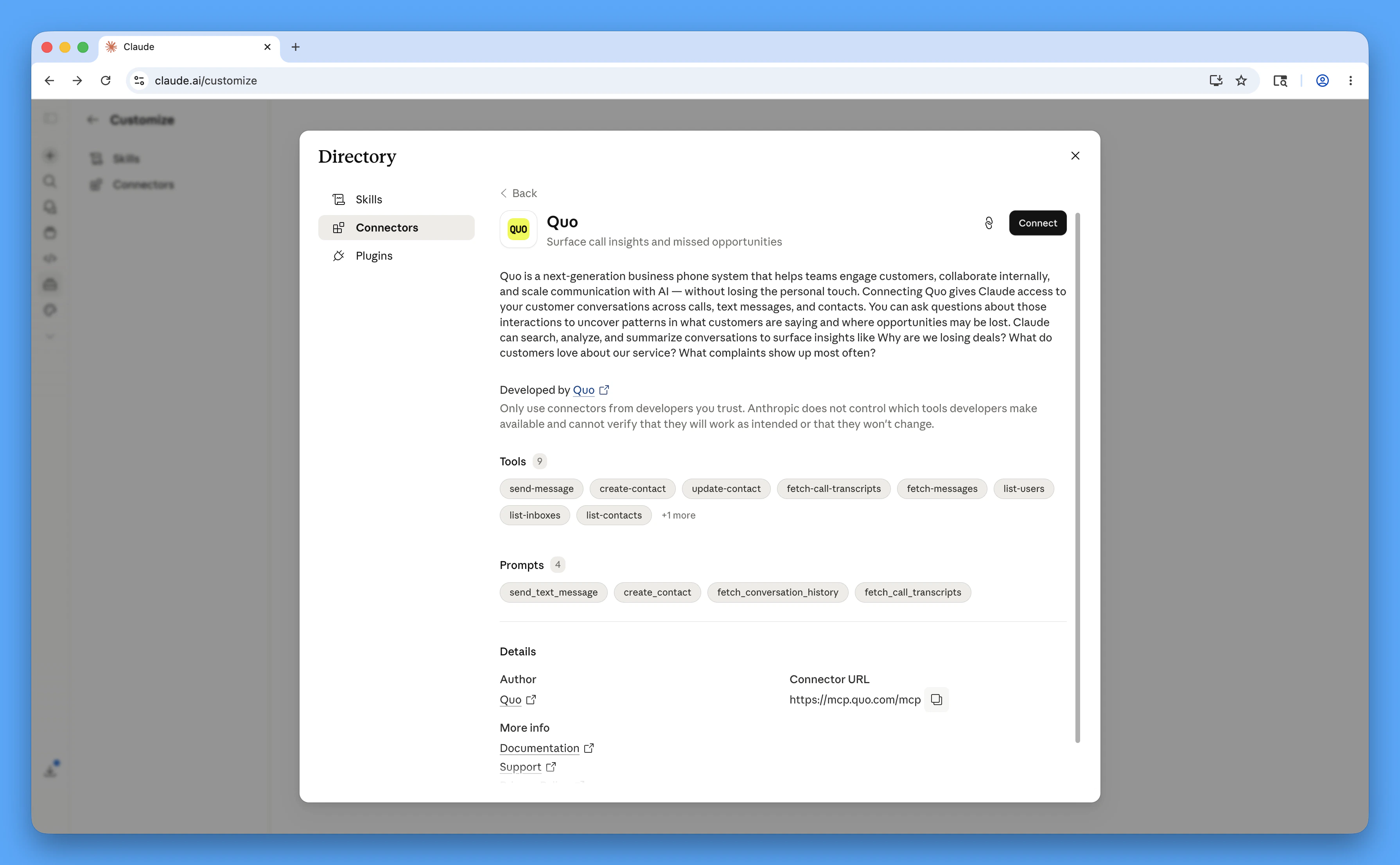Expand the +1 more tools
1400x865 pixels.
pyautogui.click(x=678, y=515)
